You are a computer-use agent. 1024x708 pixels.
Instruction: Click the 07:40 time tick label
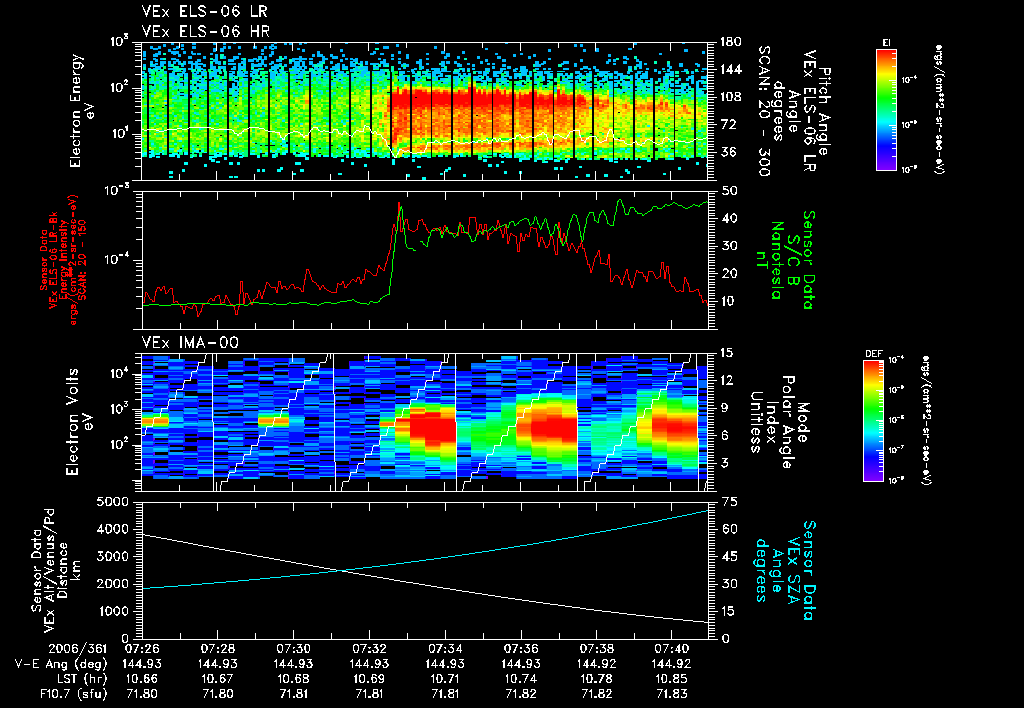coord(671,648)
